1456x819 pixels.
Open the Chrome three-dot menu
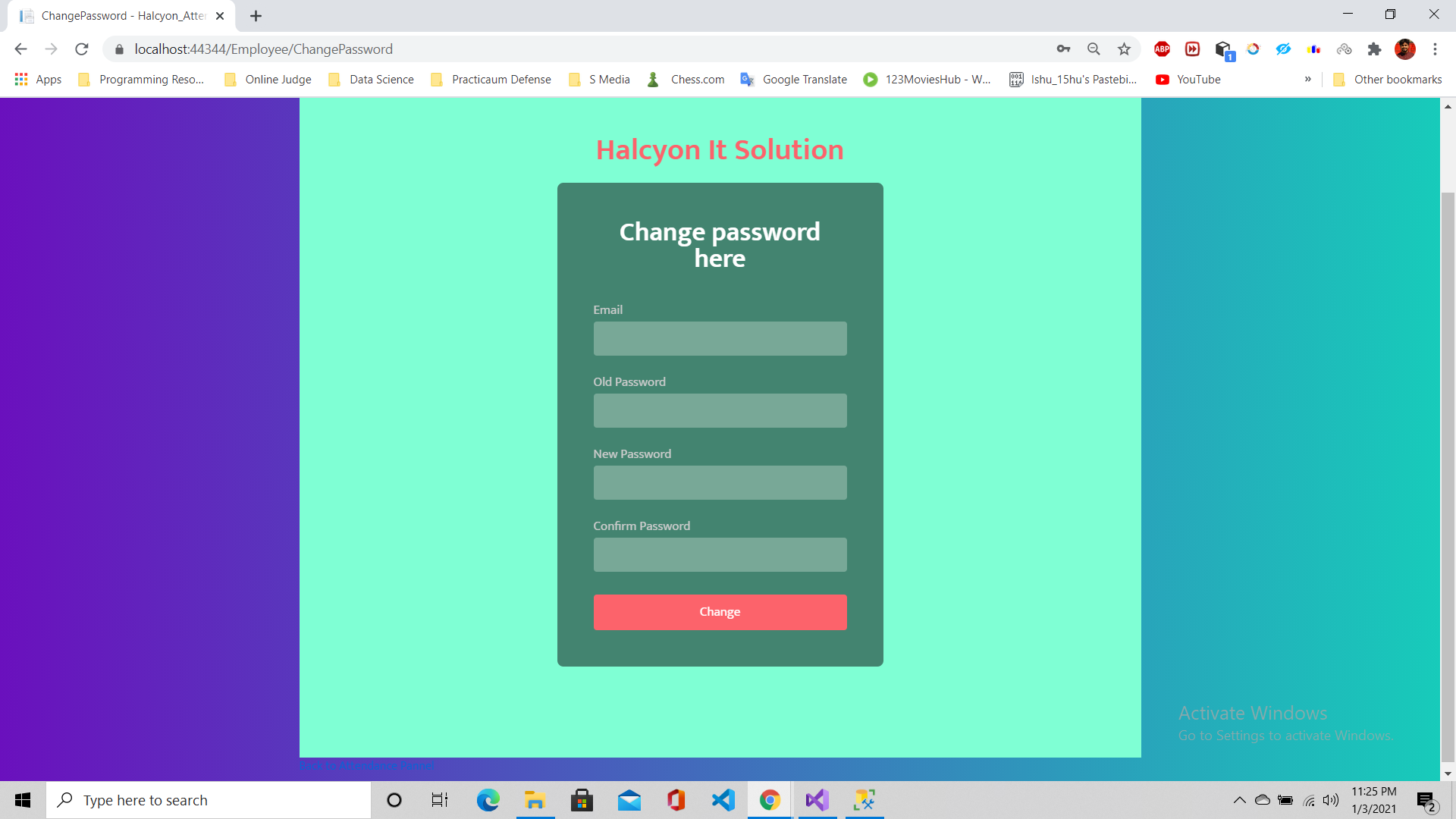click(x=1435, y=49)
